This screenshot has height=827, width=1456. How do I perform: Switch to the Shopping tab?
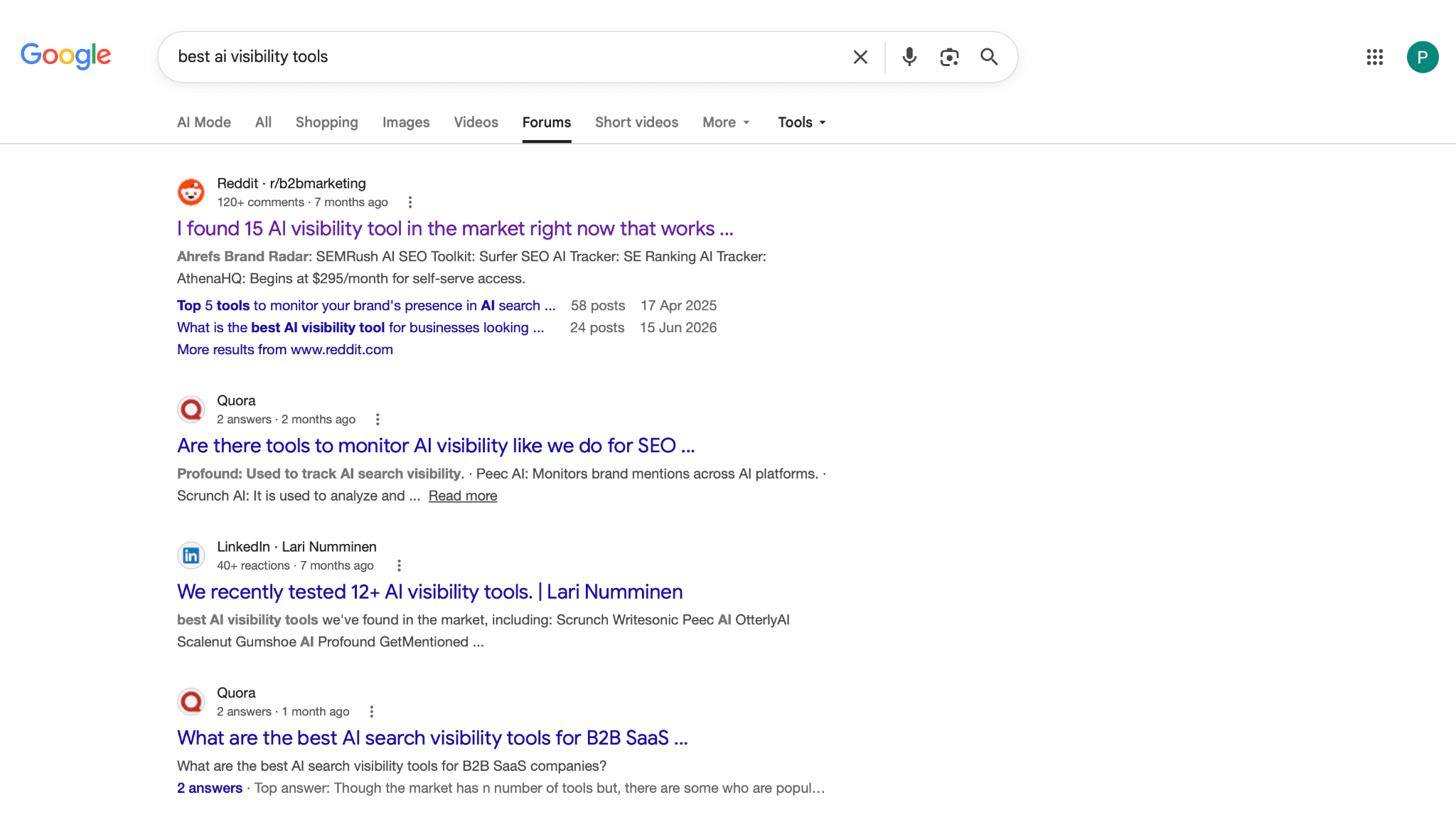pos(327,122)
